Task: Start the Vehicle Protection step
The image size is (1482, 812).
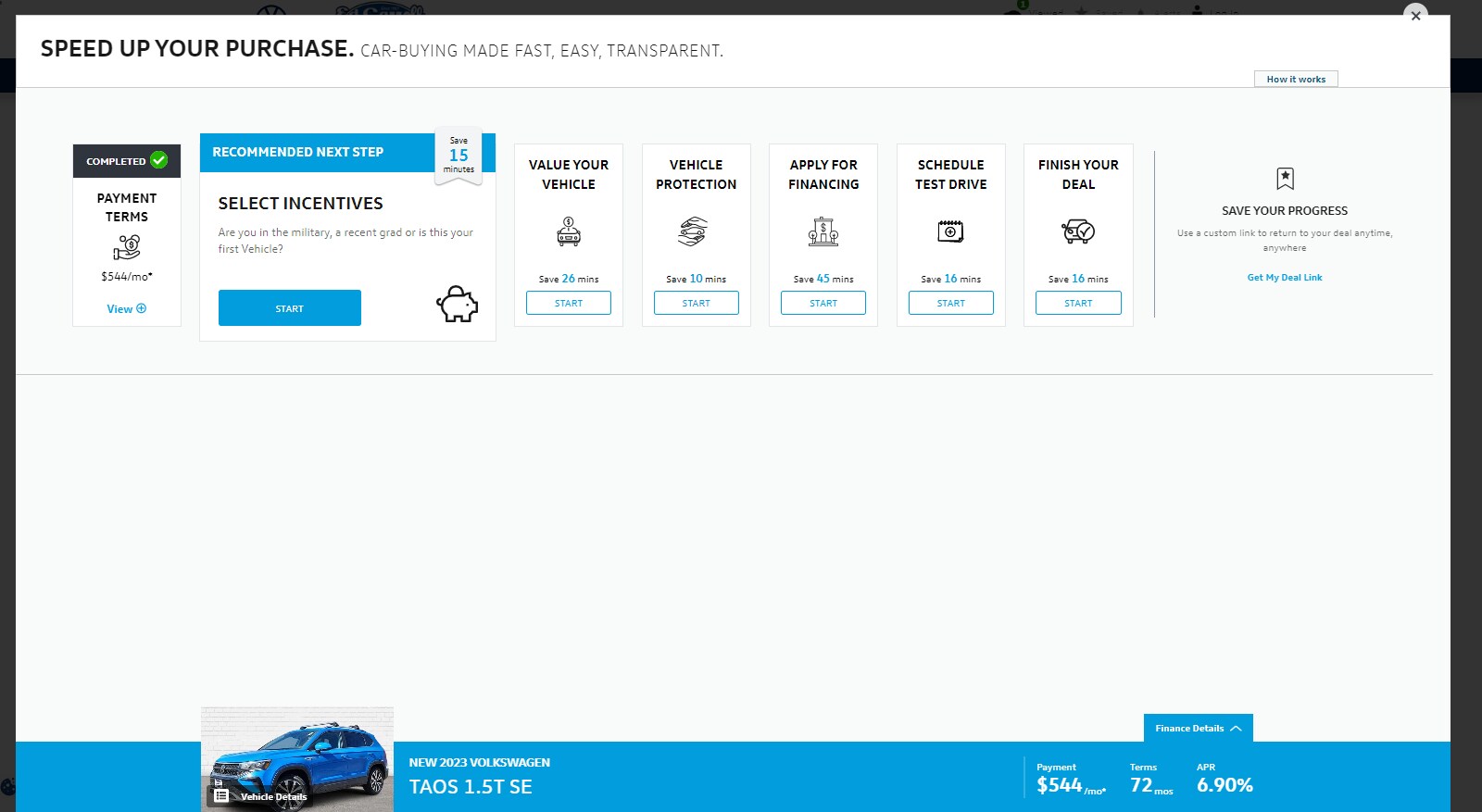Action: (697, 303)
